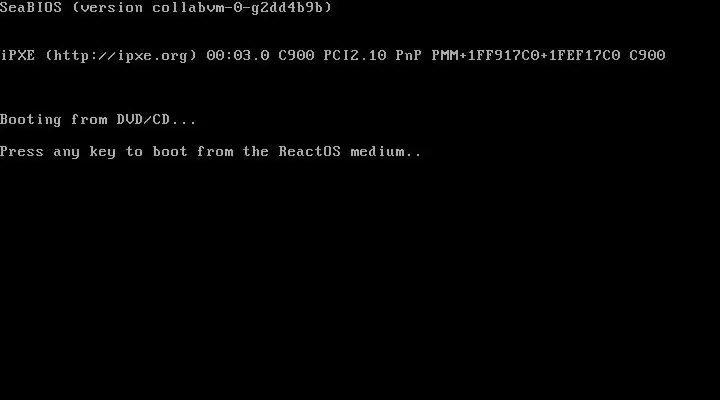Image resolution: width=720 pixels, height=400 pixels.
Task: Select the word any in the prompt
Action: coord(67,152)
